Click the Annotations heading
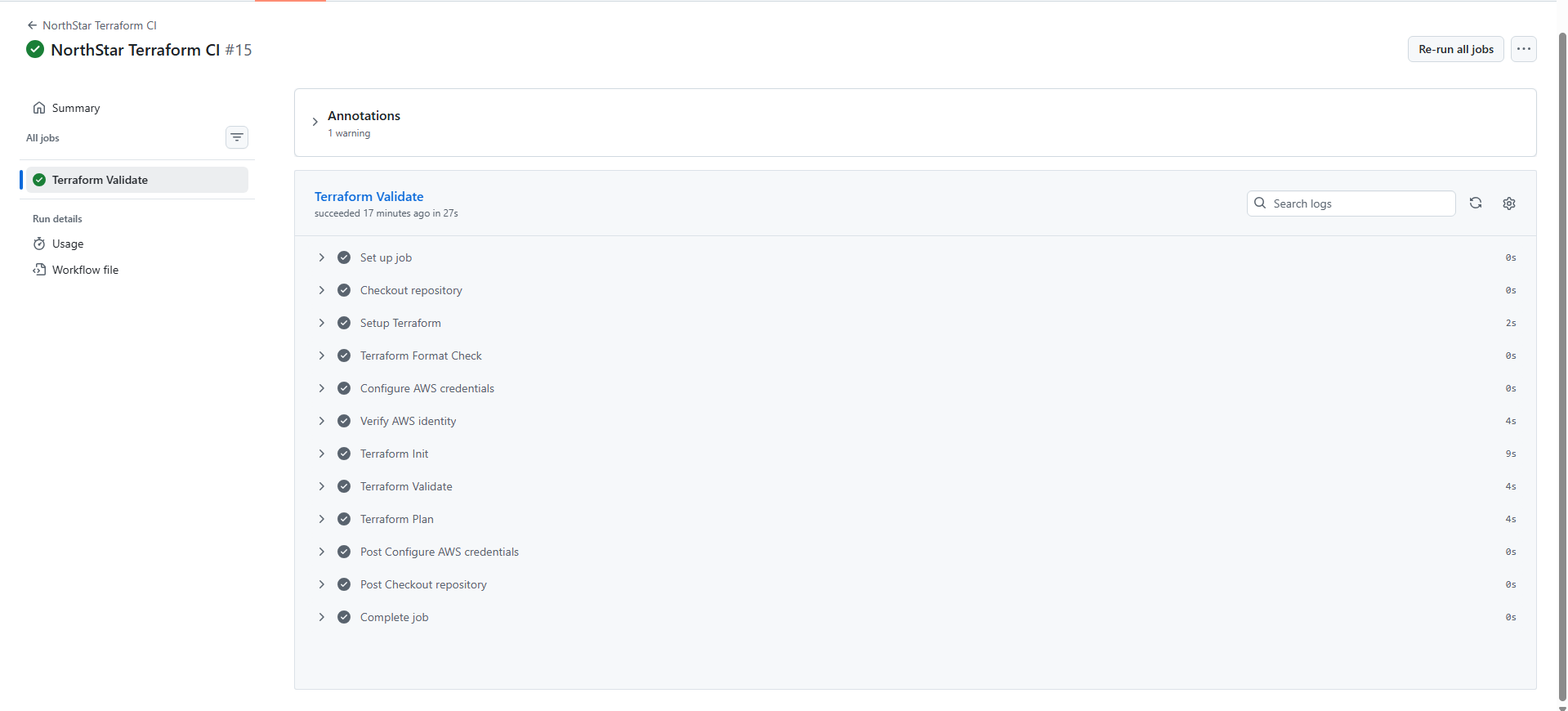Screen dimensions: 1568x711 pos(364,115)
